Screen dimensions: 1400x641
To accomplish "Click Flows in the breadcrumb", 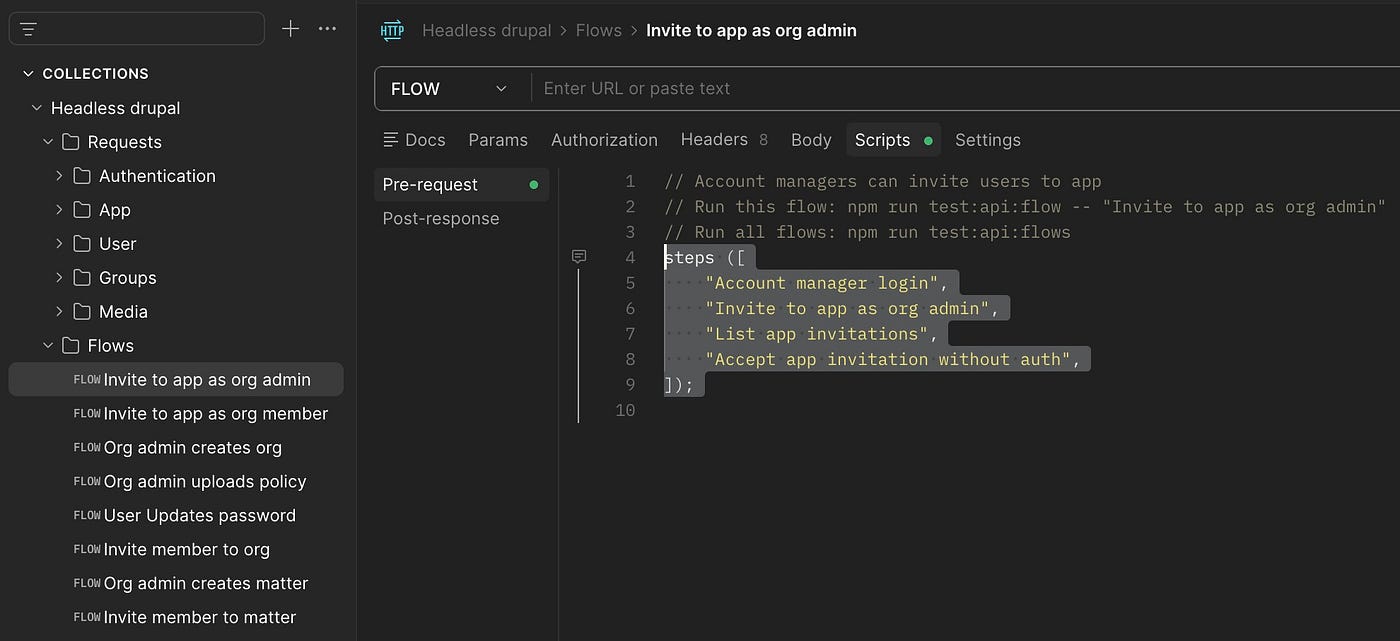I will click(x=599, y=31).
